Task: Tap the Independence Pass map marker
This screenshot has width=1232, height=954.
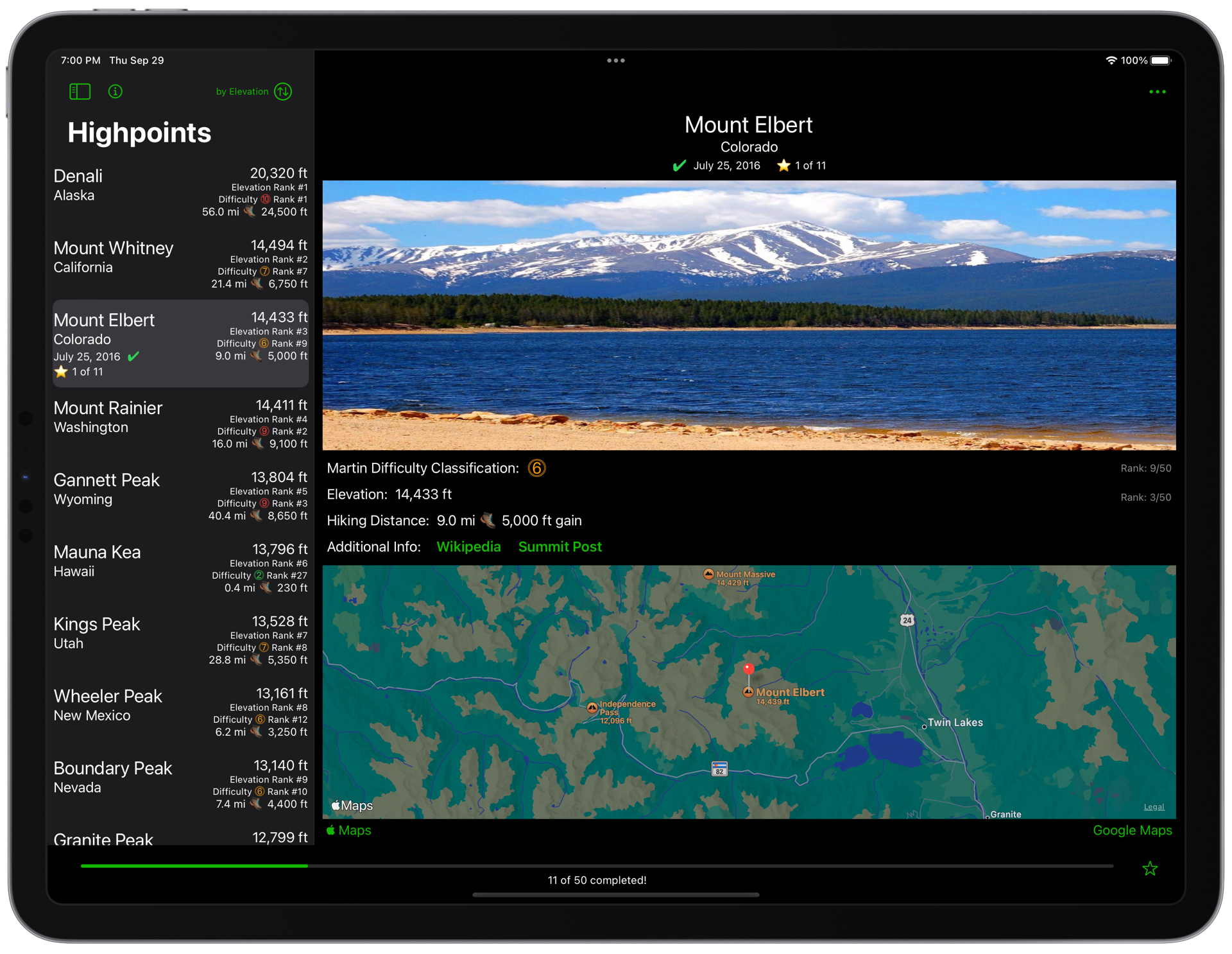Action: tap(592, 707)
